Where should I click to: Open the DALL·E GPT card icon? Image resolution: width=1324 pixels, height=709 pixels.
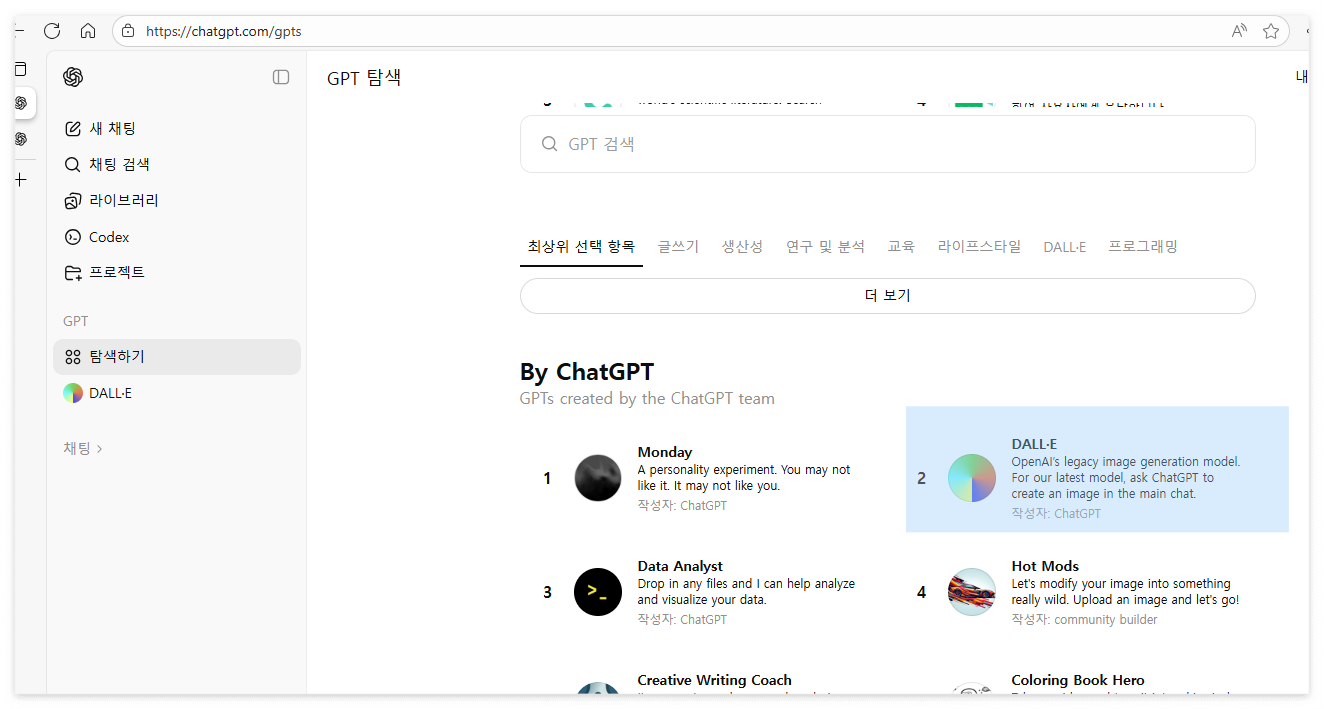[x=972, y=478]
